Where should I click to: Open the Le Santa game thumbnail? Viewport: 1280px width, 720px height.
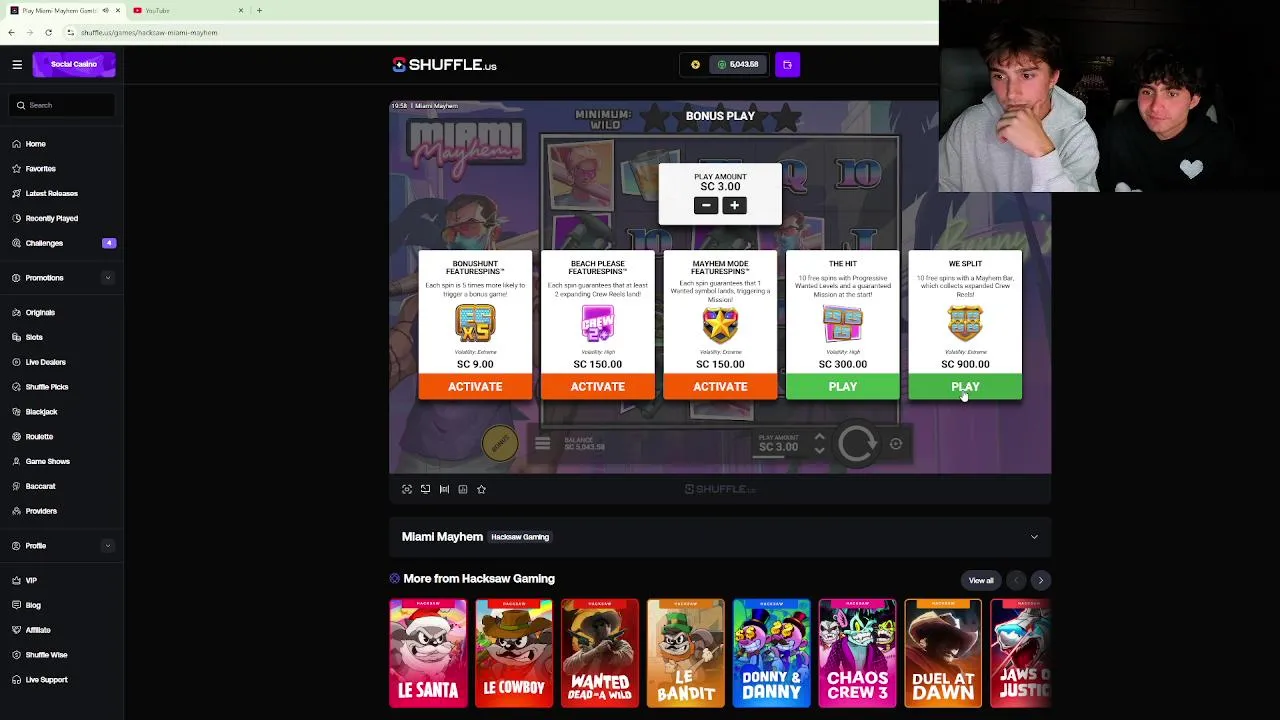coord(428,653)
